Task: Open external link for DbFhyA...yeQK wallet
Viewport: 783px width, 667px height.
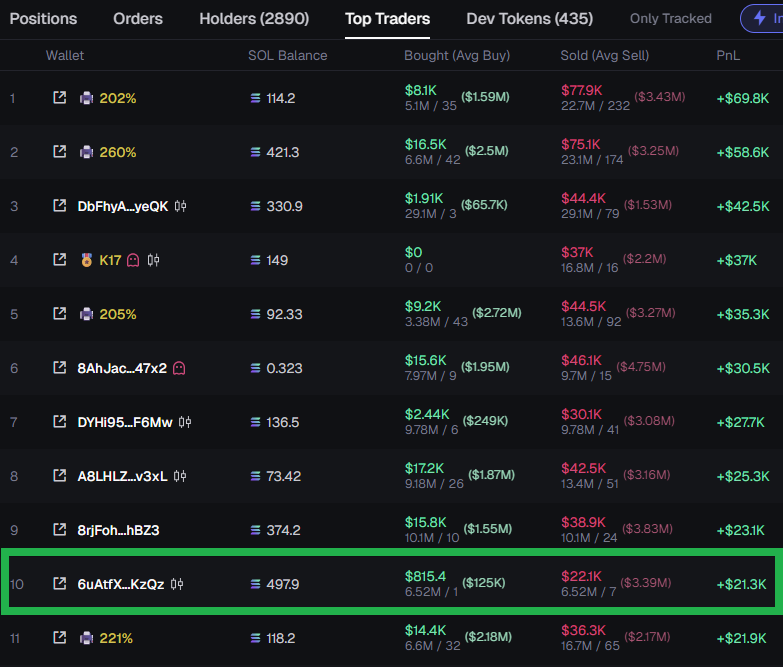Action: (59, 205)
